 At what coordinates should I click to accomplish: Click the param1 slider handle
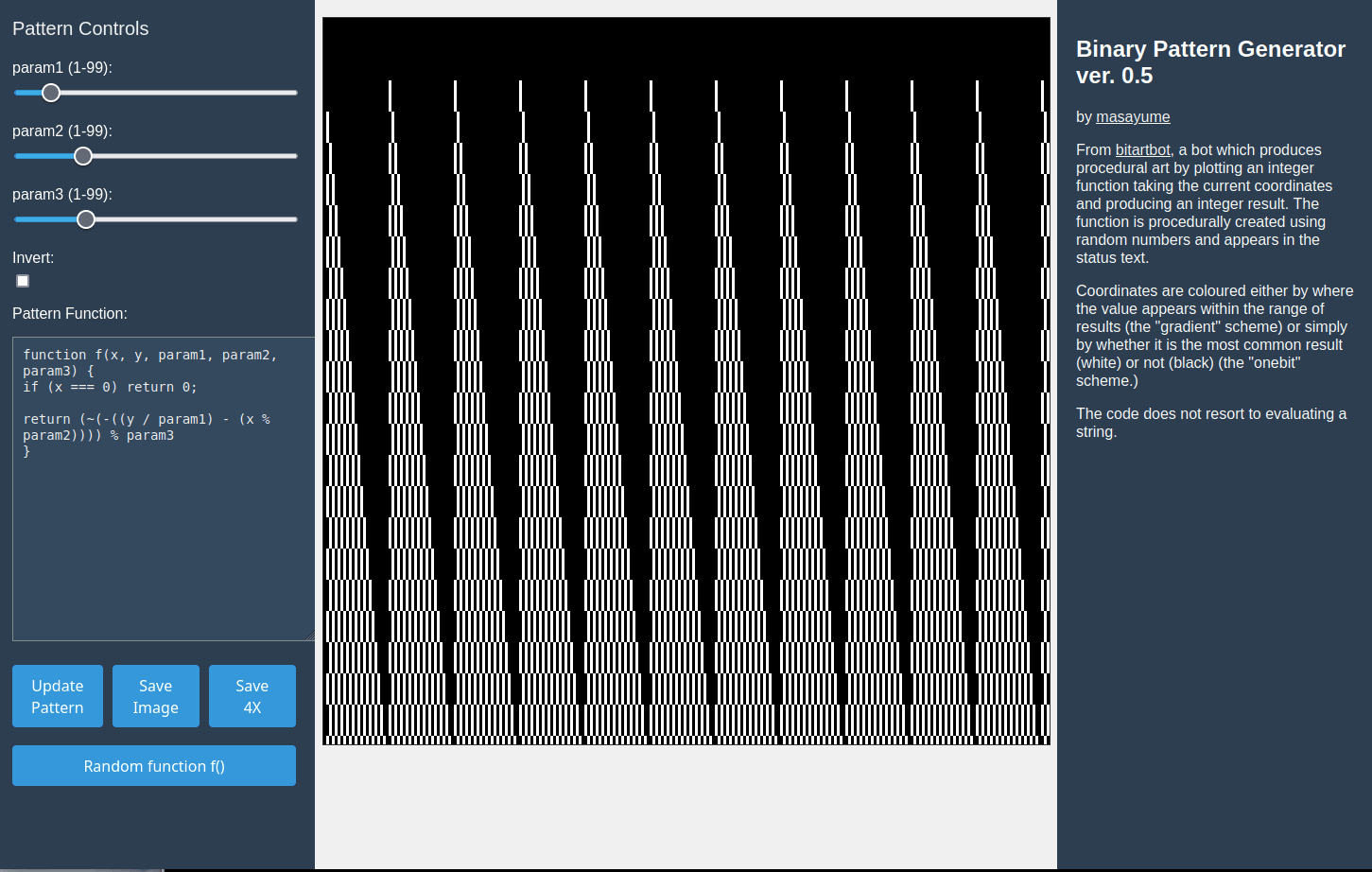51,93
